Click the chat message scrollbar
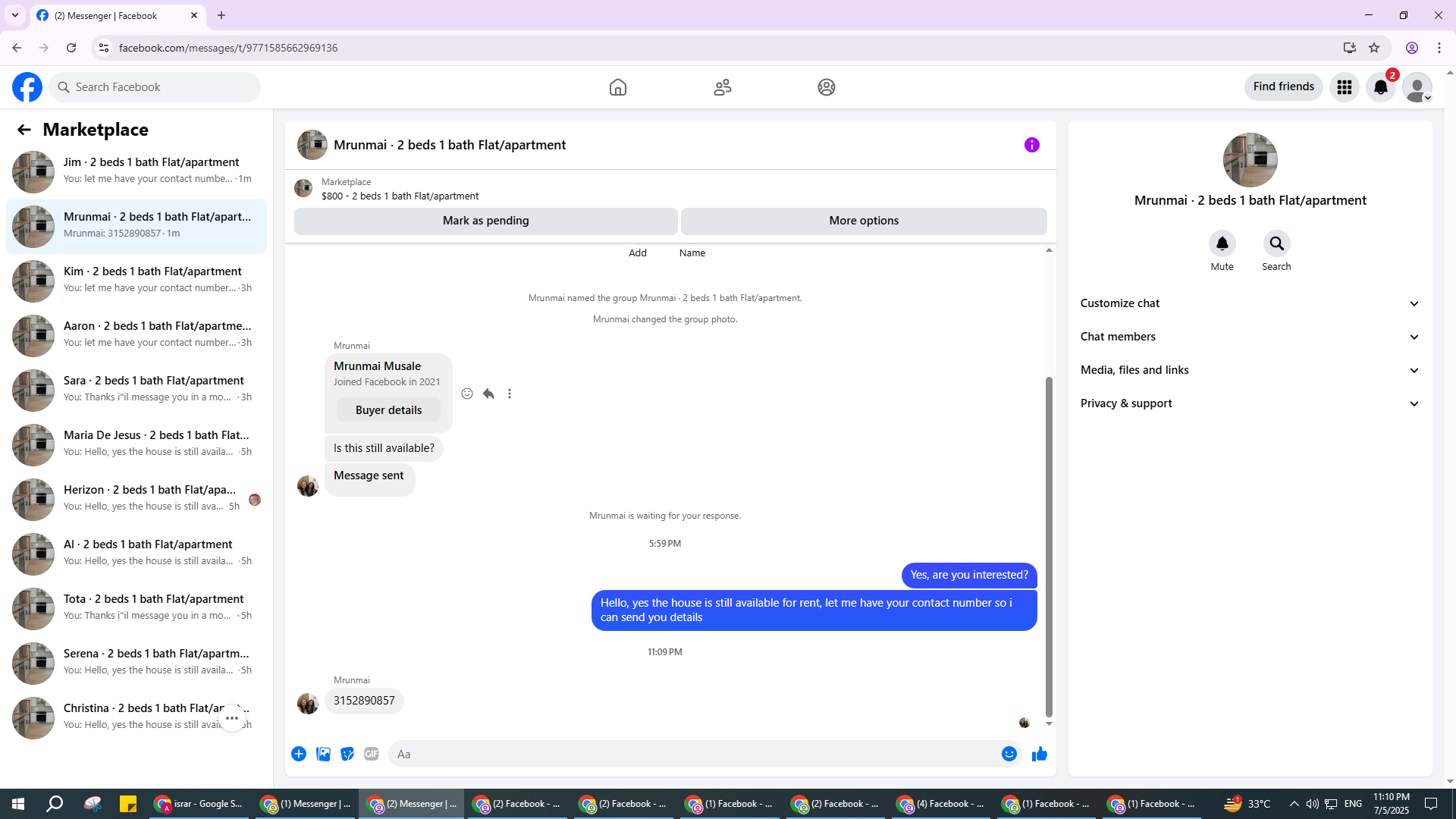The height and width of the screenshot is (819, 1456). pos(1049,546)
